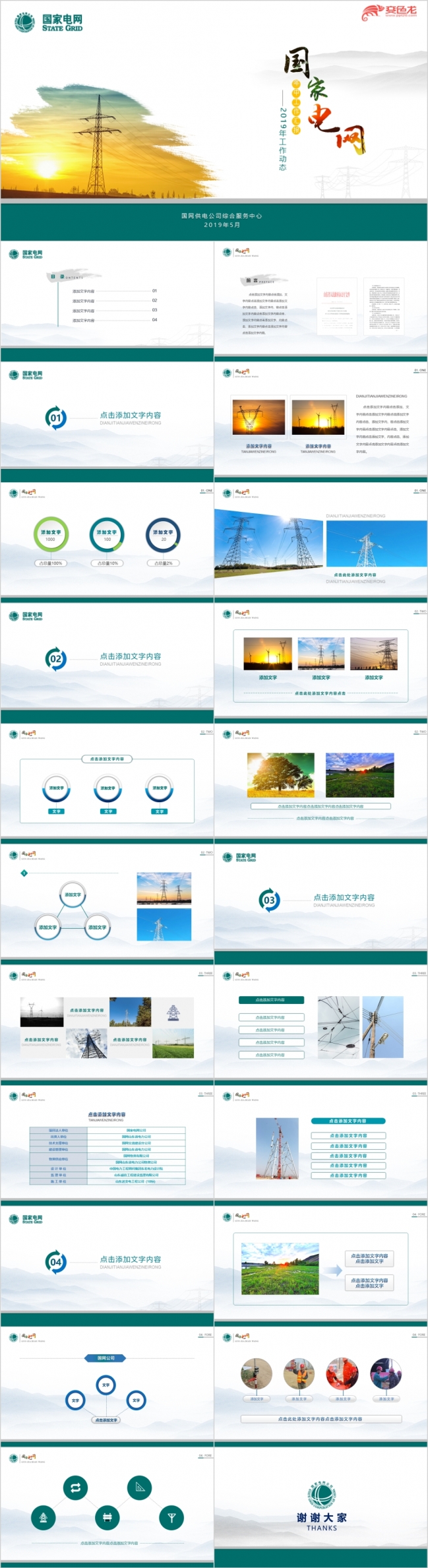The image size is (428, 1568).
Task: Click the swap arrows circle icon
Action: [75, 1488]
